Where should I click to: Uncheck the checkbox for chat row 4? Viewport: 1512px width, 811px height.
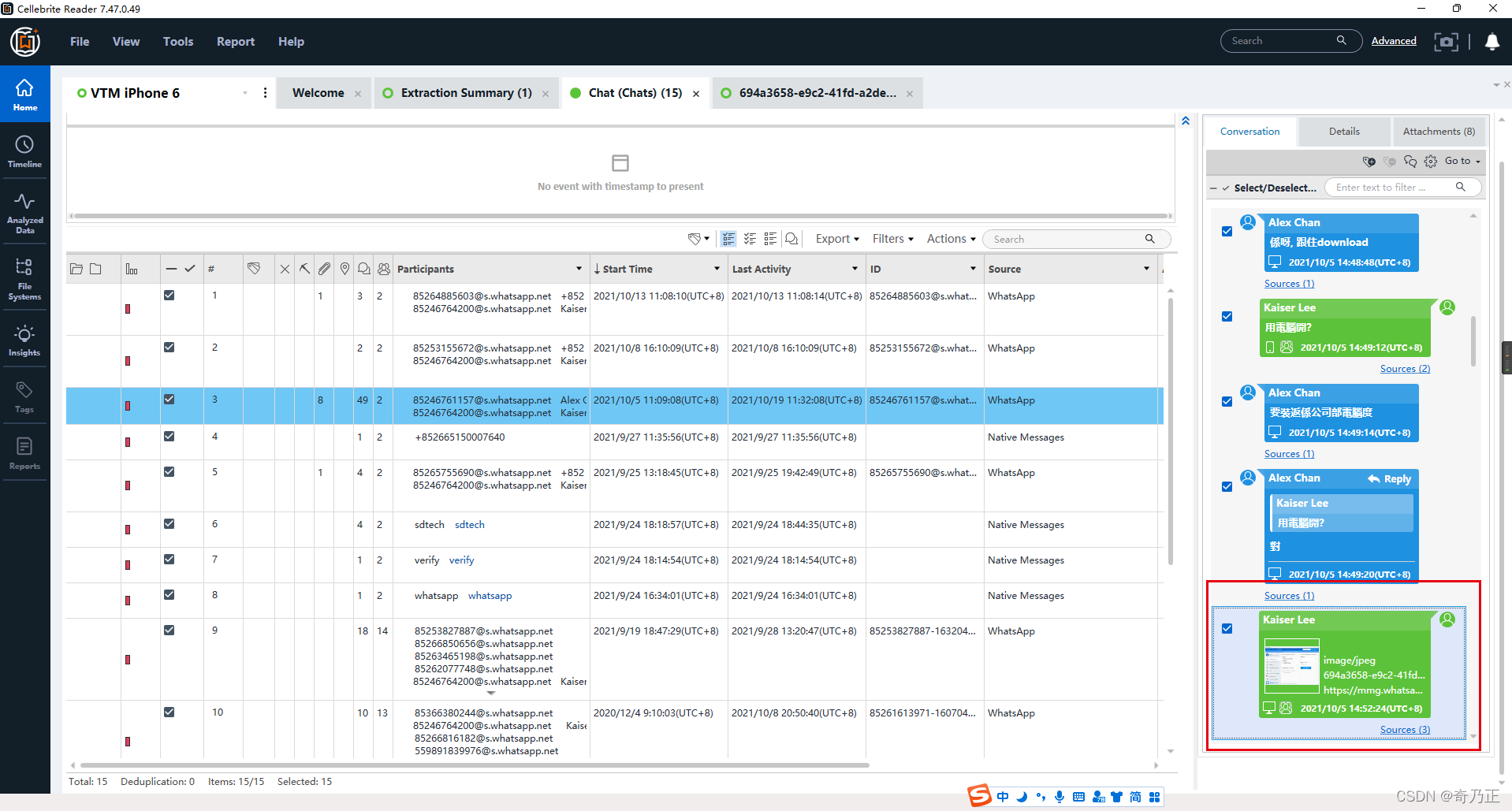point(169,437)
